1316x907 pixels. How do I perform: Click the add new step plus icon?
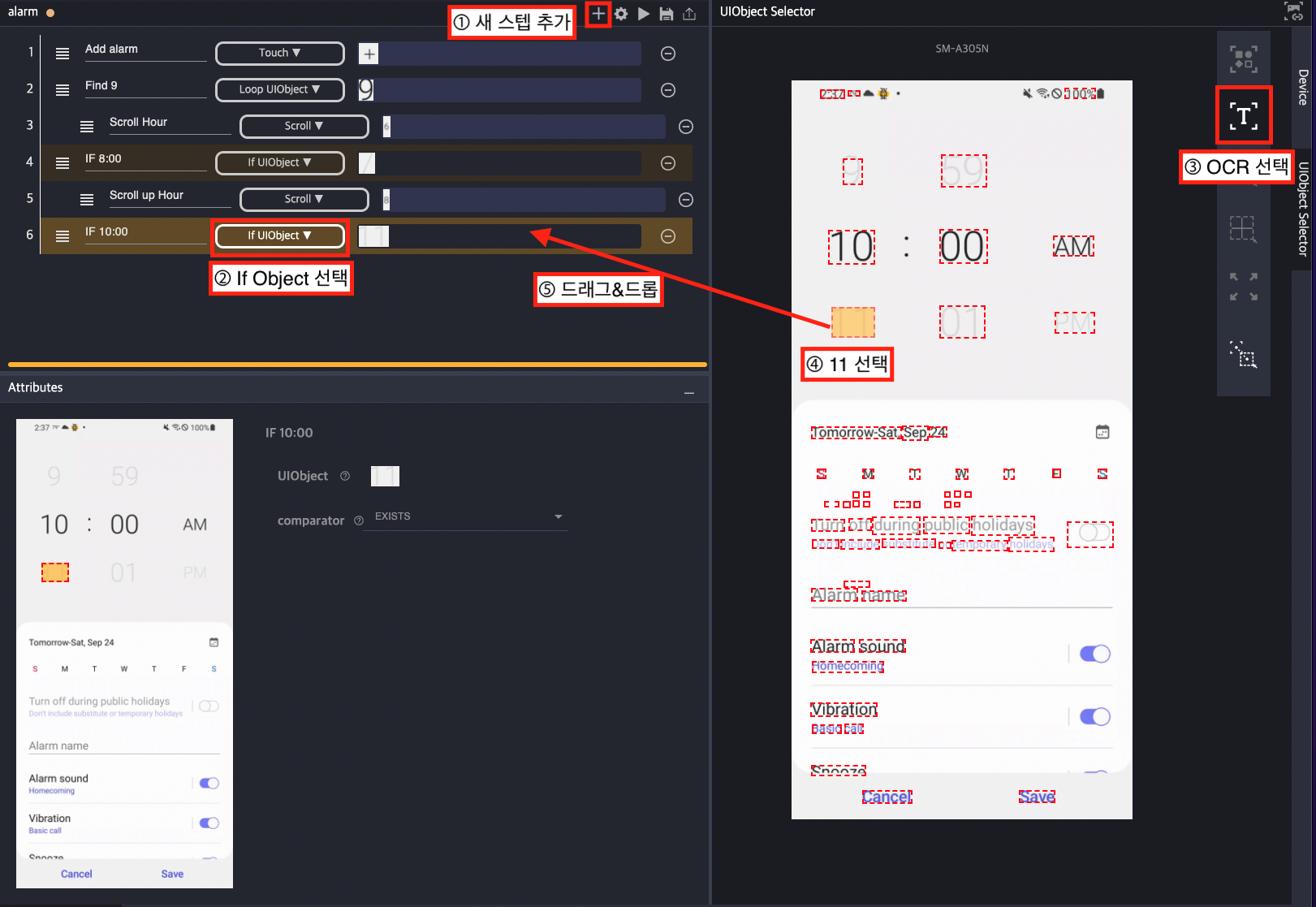(598, 14)
